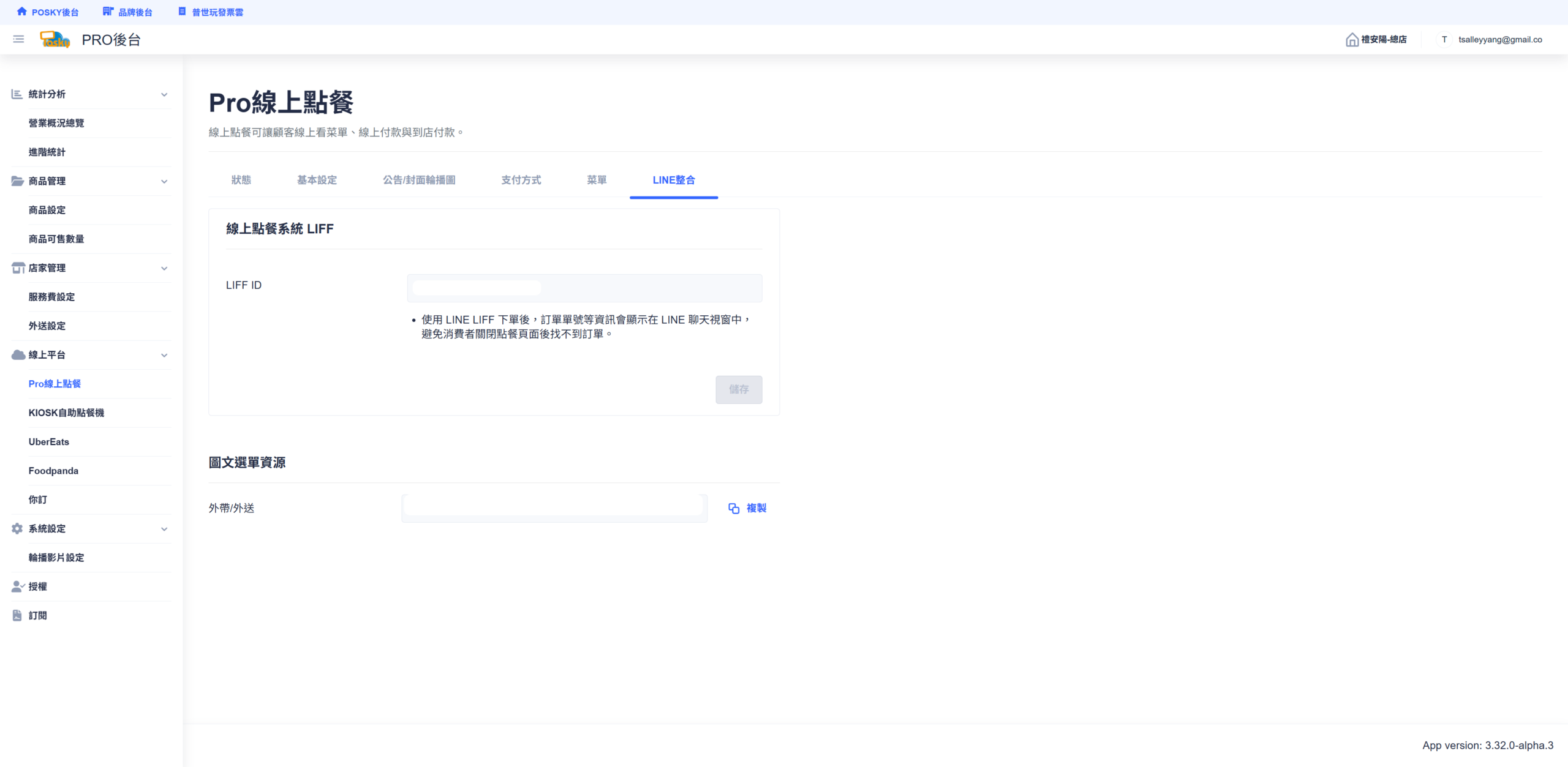The height and width of the screenshot is (767, 1568).
Task: Collapse the 商品管理 section chevron
Action: (164, 181)
